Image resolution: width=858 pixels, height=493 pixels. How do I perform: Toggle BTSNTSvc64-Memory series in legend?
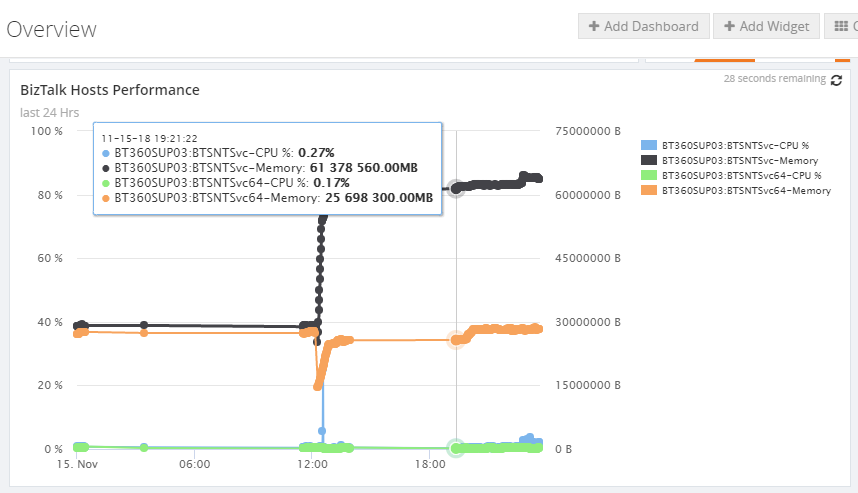pos(746,190)
